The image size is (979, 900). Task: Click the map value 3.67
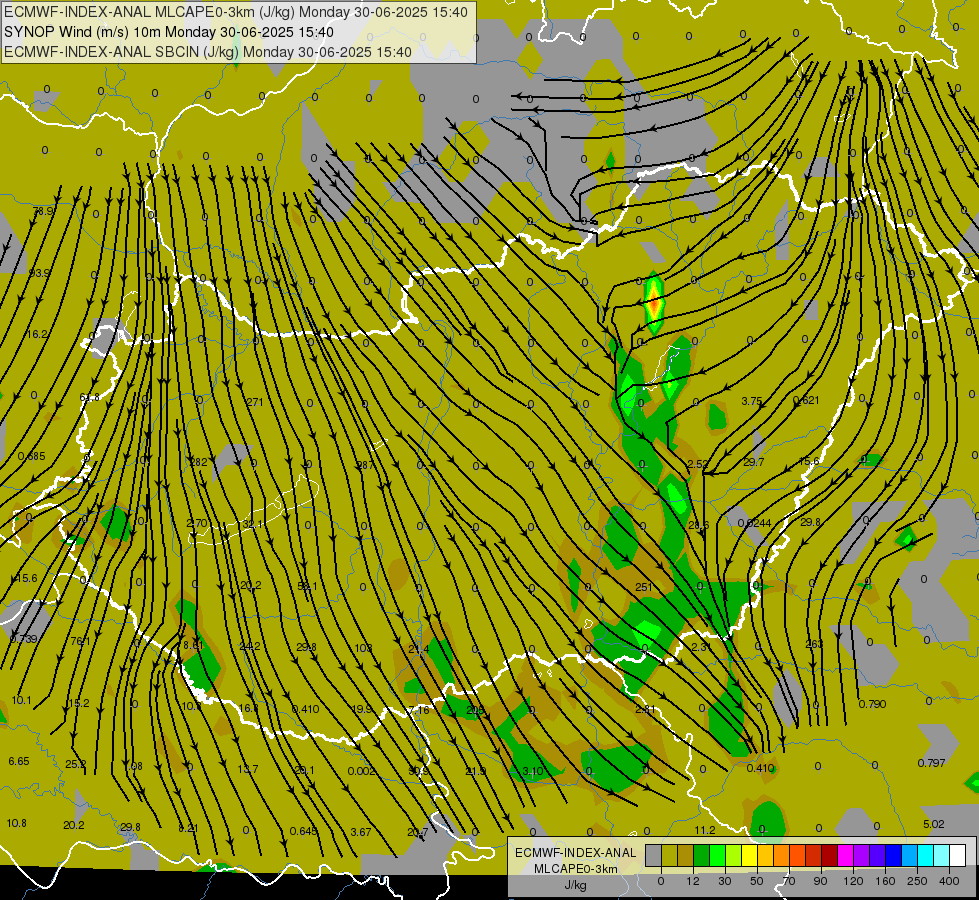coord(361,831)
